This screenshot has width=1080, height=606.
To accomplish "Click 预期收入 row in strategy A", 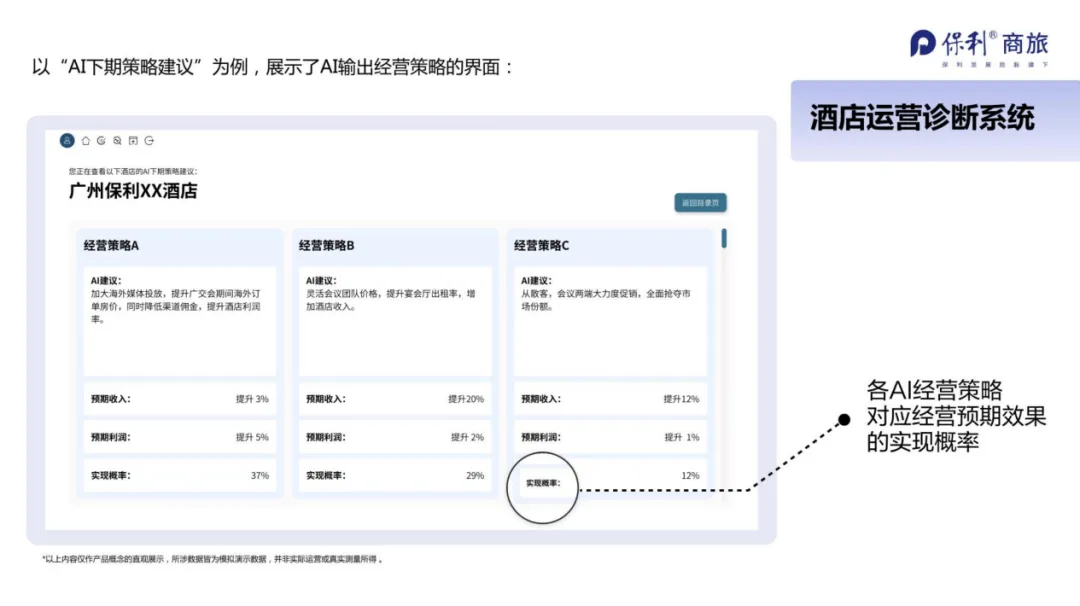I will pos(180,399).
